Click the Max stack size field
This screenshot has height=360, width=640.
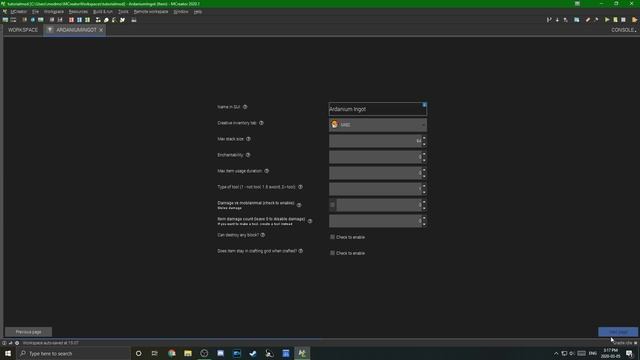point(376,141)
